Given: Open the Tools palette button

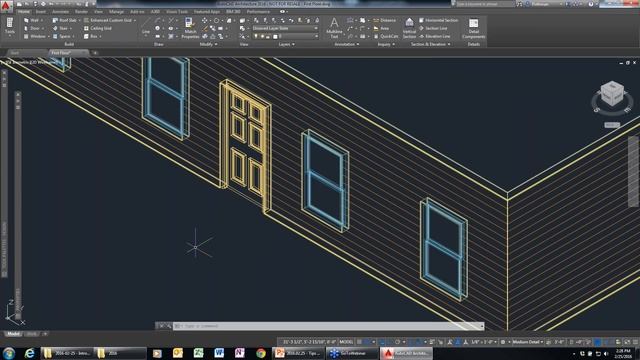Looking at the screenshot, I should pyautogui.click(x=9, y=26).
